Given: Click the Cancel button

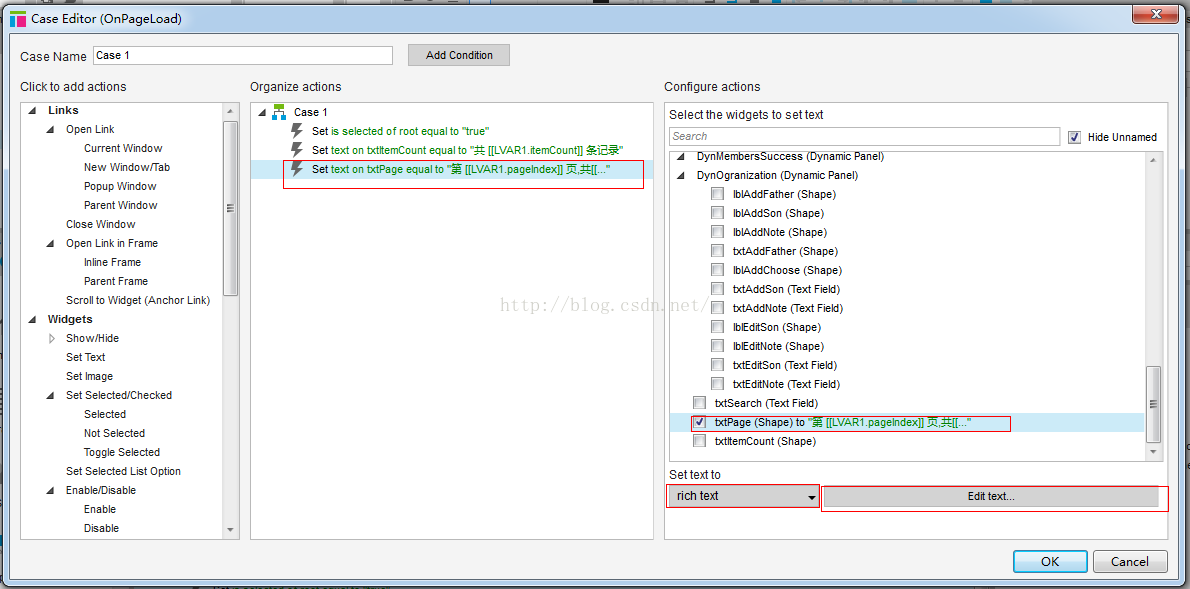Looking at the screenshot, I should 1130,562.
